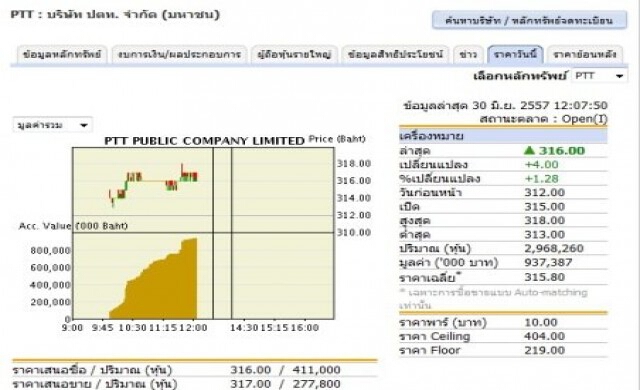
Task: Open the ข้อมูลหลักทรัพย์ tab
Action: (x=62, y=54)
